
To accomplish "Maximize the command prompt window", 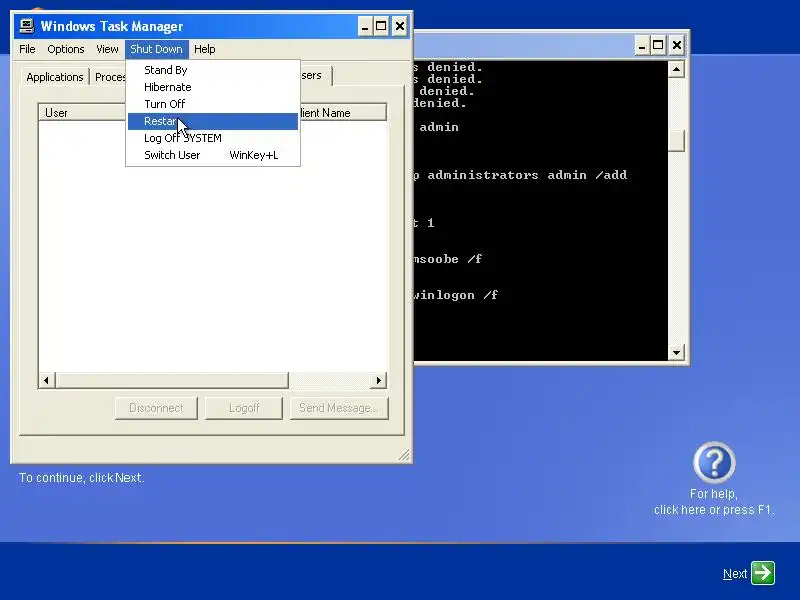I will pyautogui.click(x=658, y=45).
